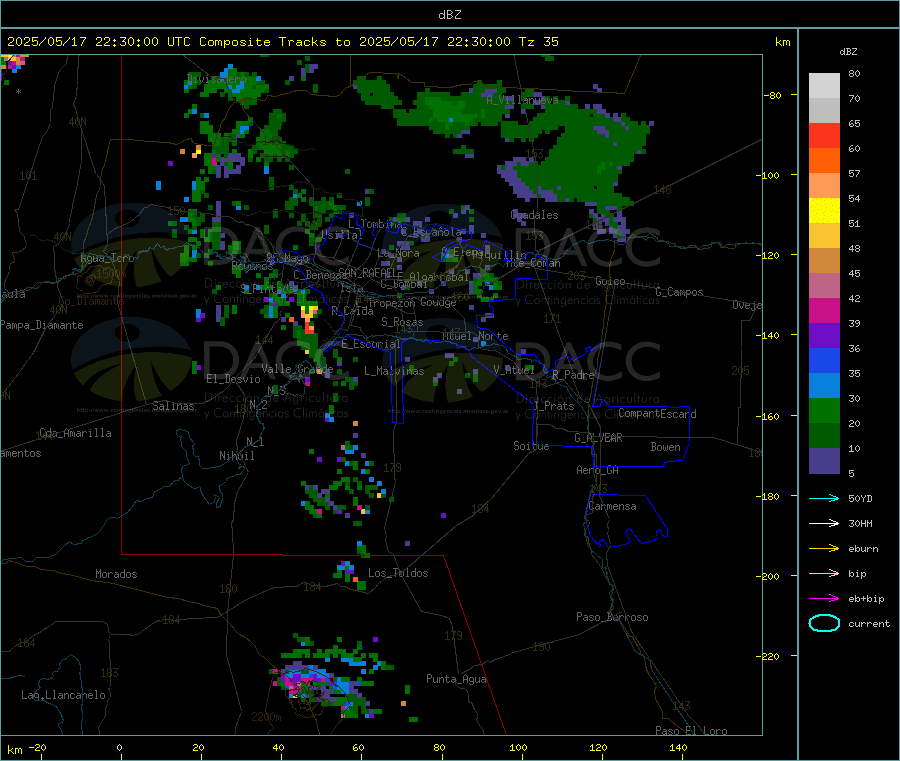Click the Paso_Barroso map label
The width and height of the screenshot is (900, 761).
point(612,617)
